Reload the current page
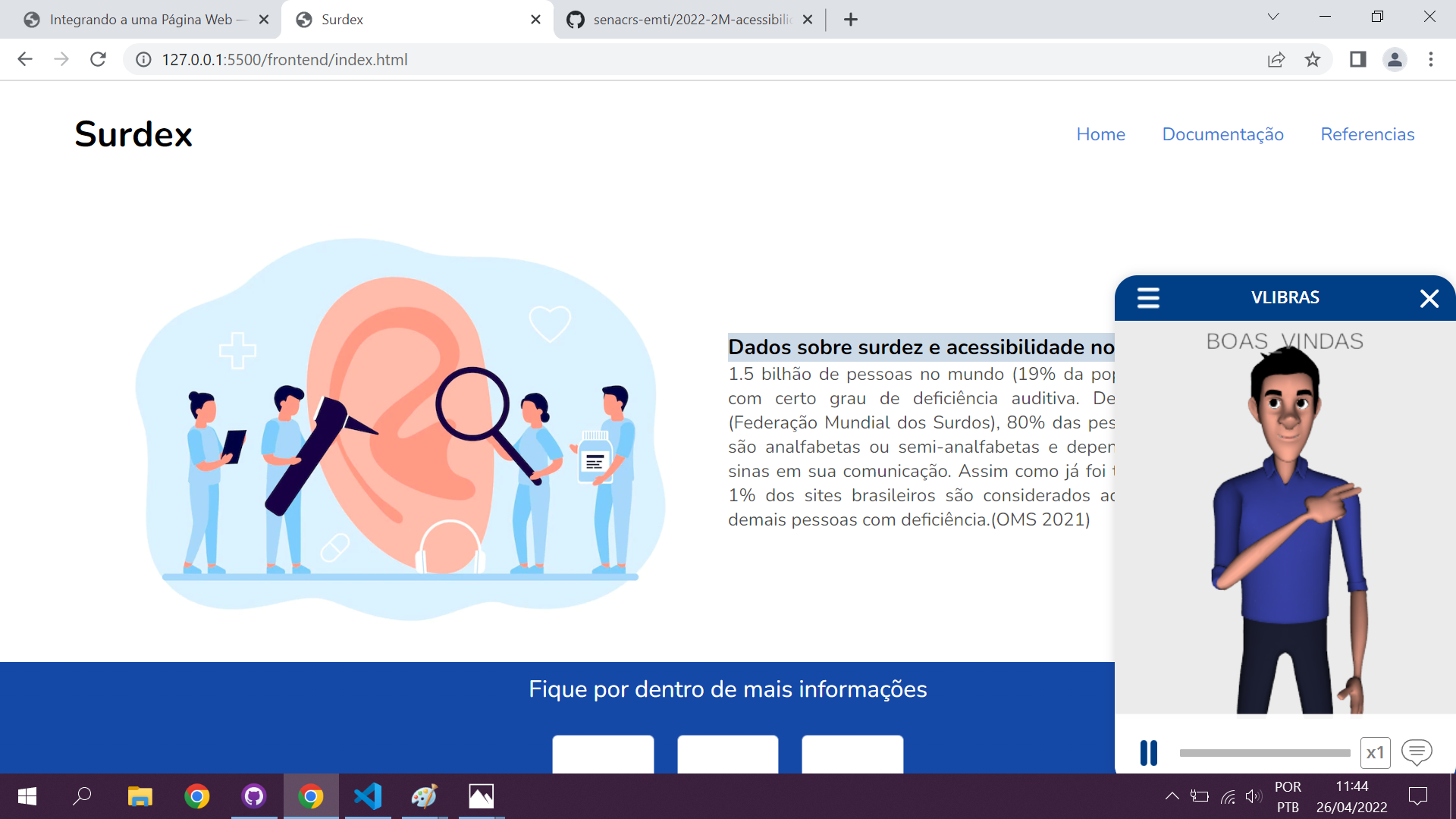Viewport: 1456px width, 819px height. point(98,60)
